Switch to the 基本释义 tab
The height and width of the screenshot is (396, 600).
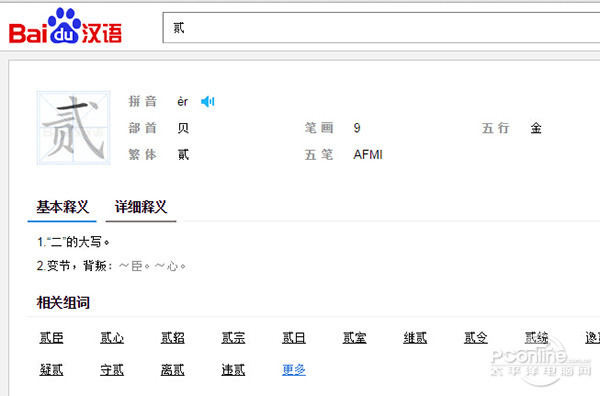[62, 207]
